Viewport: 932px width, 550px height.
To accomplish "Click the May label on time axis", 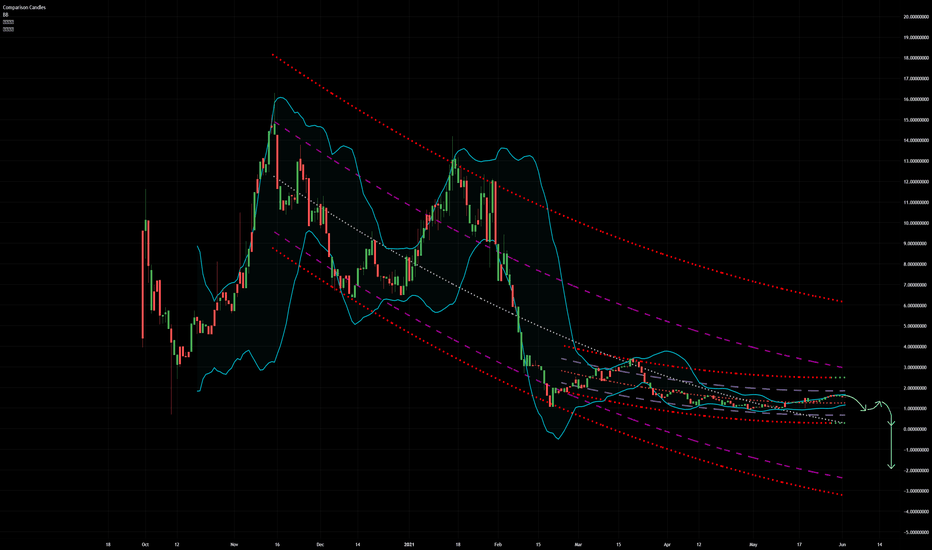I will (754, 544).
